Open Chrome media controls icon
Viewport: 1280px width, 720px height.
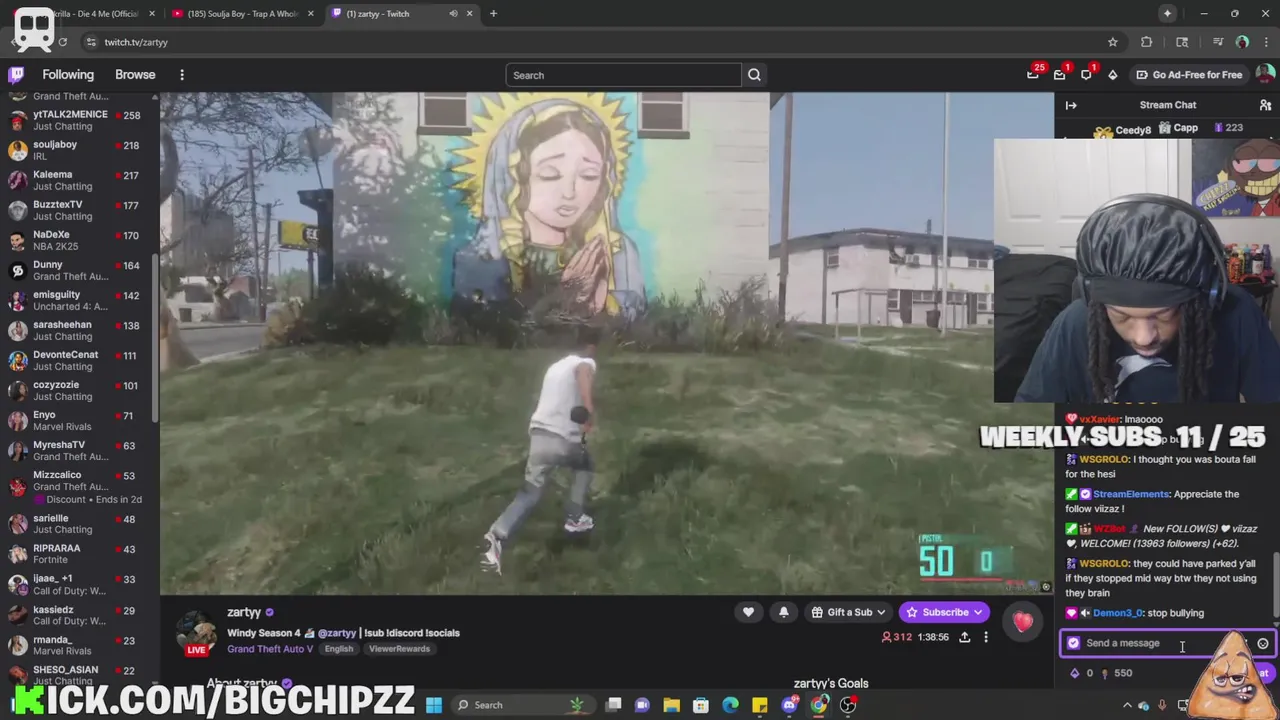[1217, 42]
